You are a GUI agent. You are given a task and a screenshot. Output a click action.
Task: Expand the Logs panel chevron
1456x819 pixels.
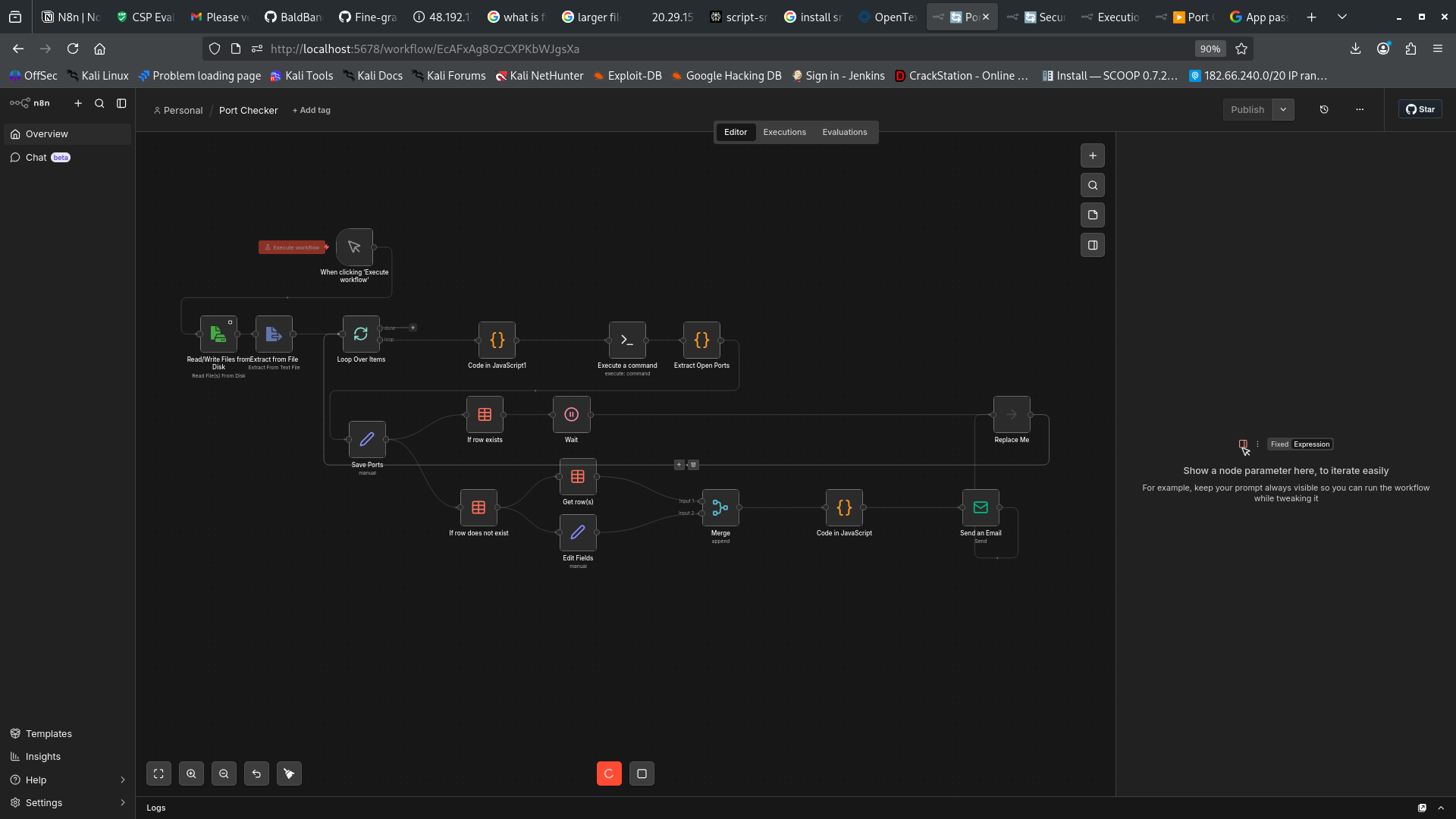(1441, 808)
